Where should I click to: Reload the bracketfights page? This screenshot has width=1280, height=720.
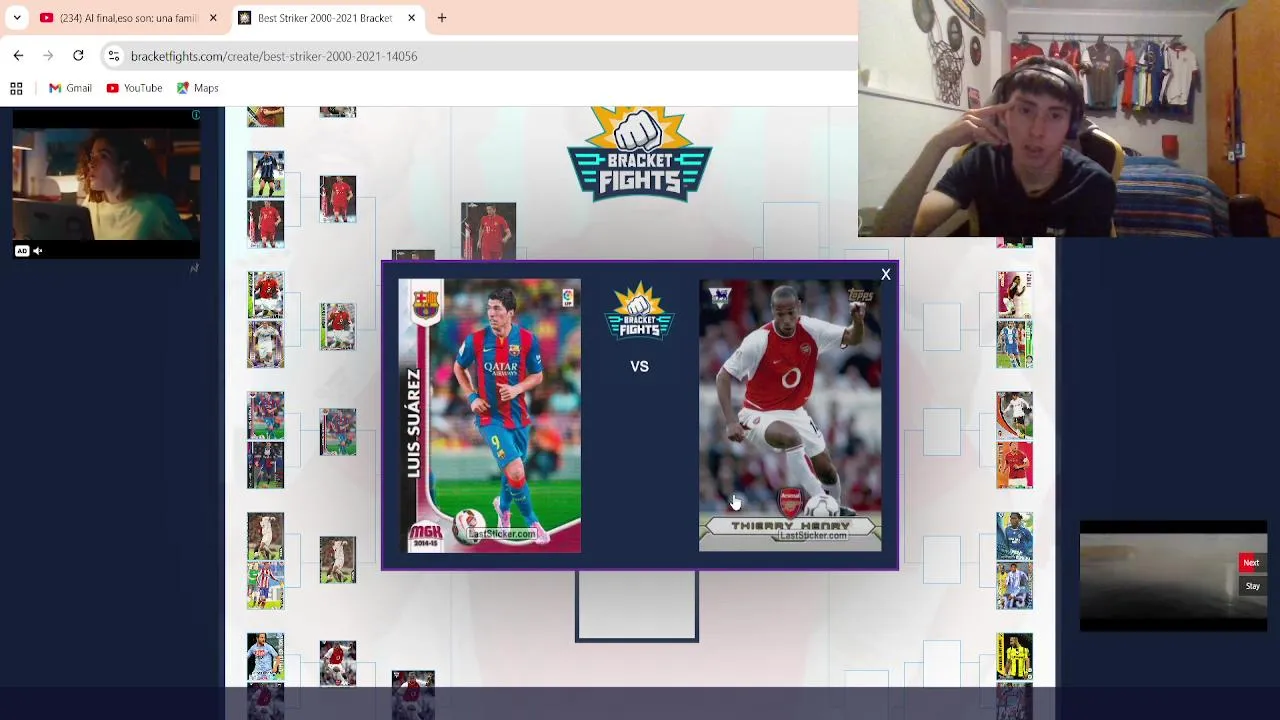pyautogui.click(x=78, y=56)
